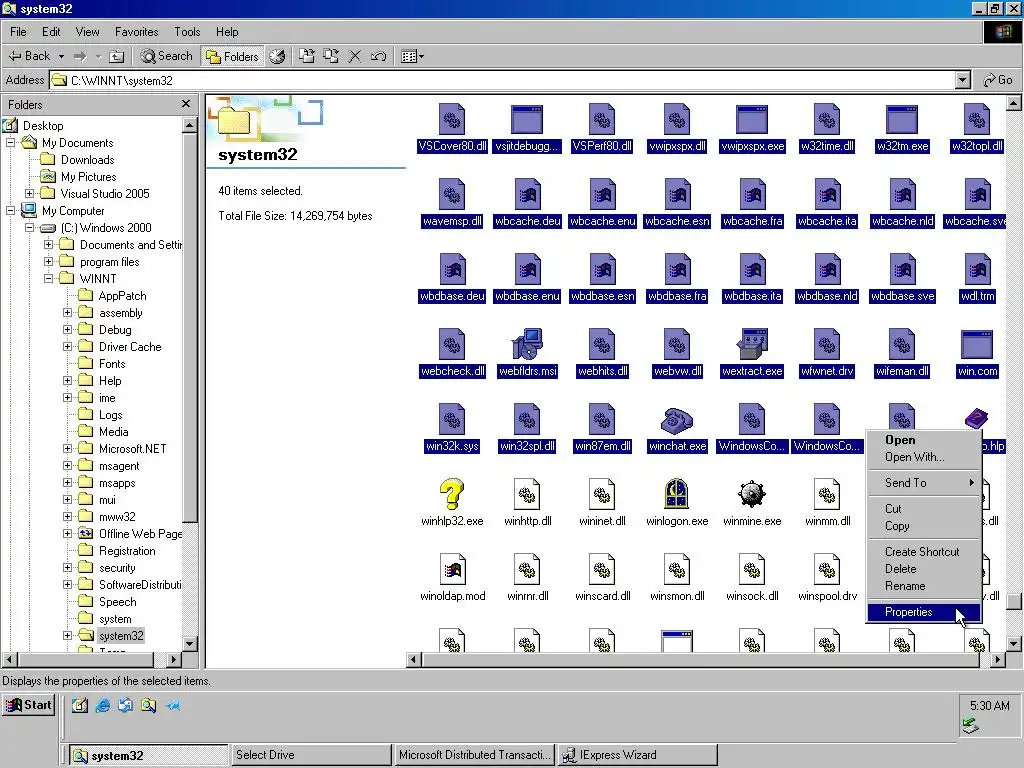Click the Move To toolbar icon
Image resolution: width=1024 pixels, height=768 pixels.
[306, 56]
